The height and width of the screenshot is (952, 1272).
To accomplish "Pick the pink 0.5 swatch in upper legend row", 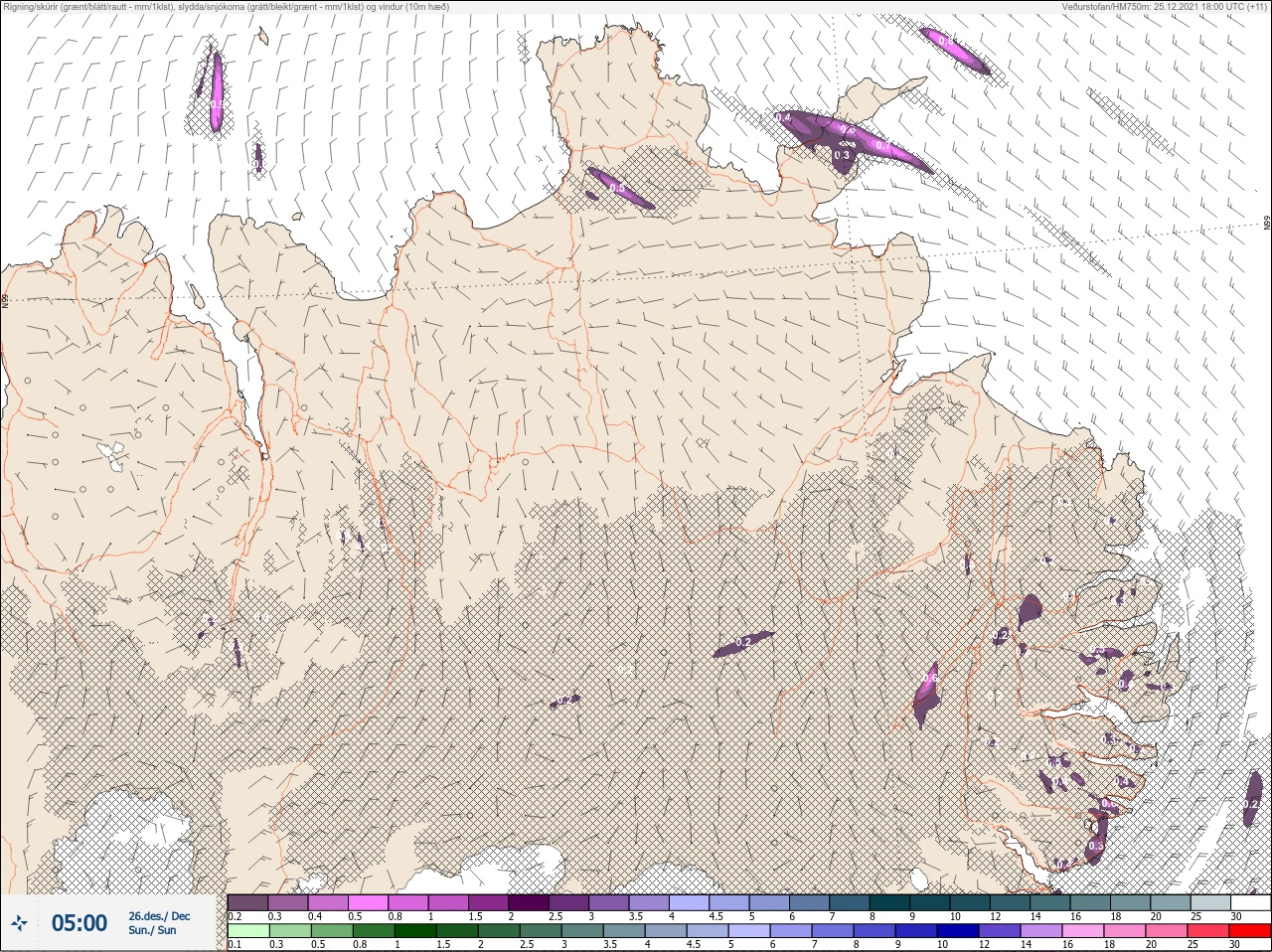I will (x=368, y=902).
